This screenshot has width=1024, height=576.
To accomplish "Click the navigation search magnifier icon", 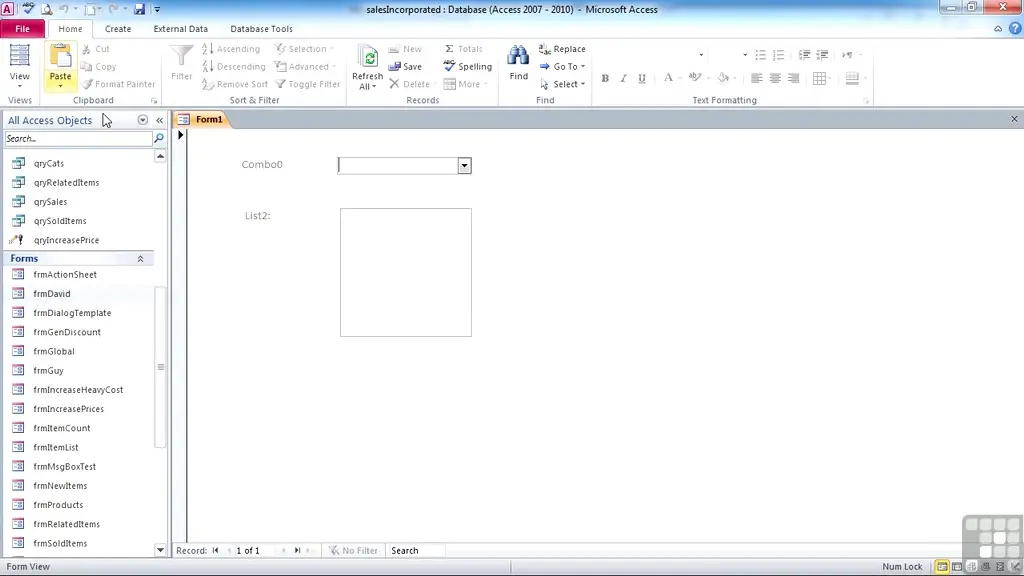I will click(159, 138).
